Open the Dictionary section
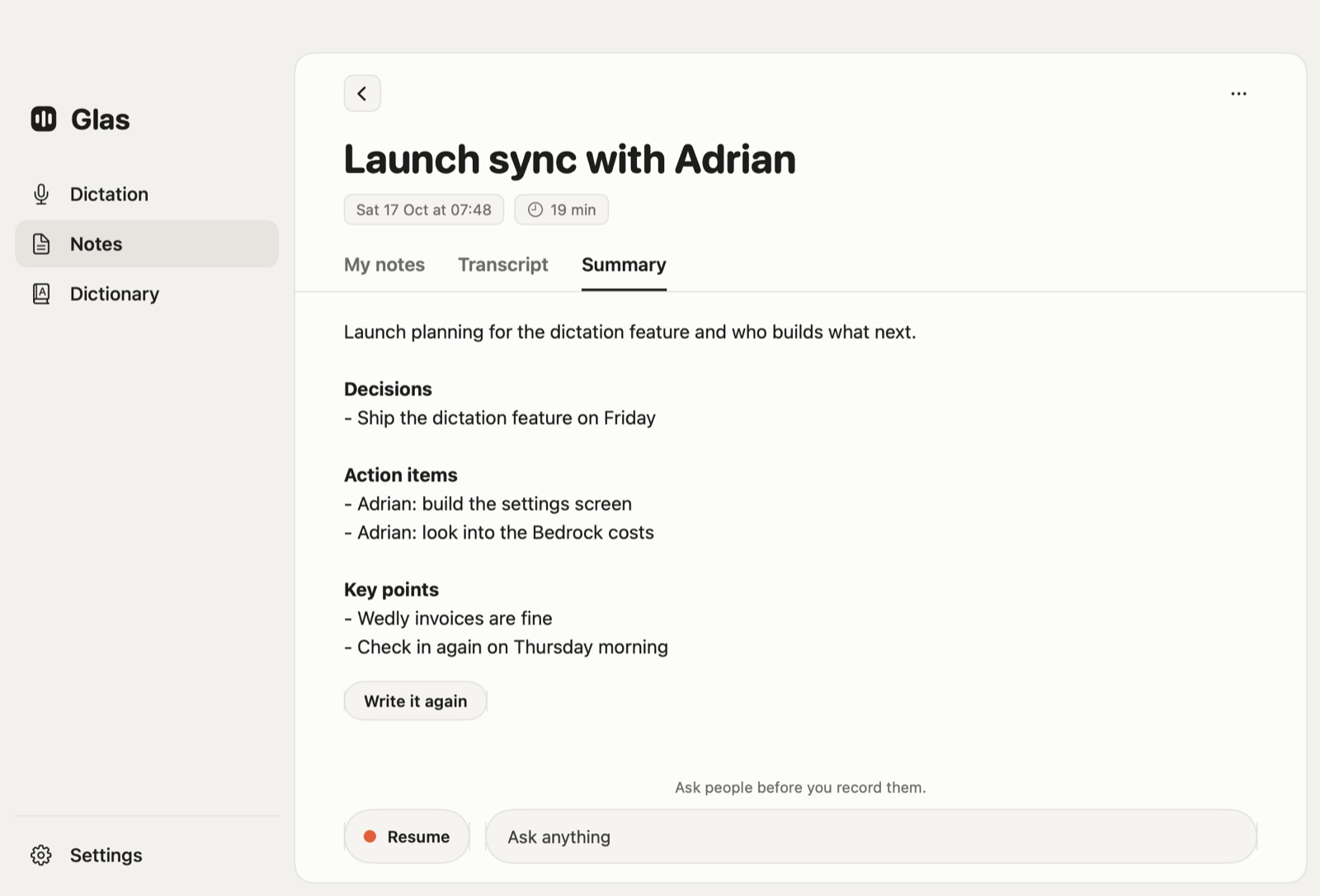Screen dimensions: 1320x896 (147, 294)
